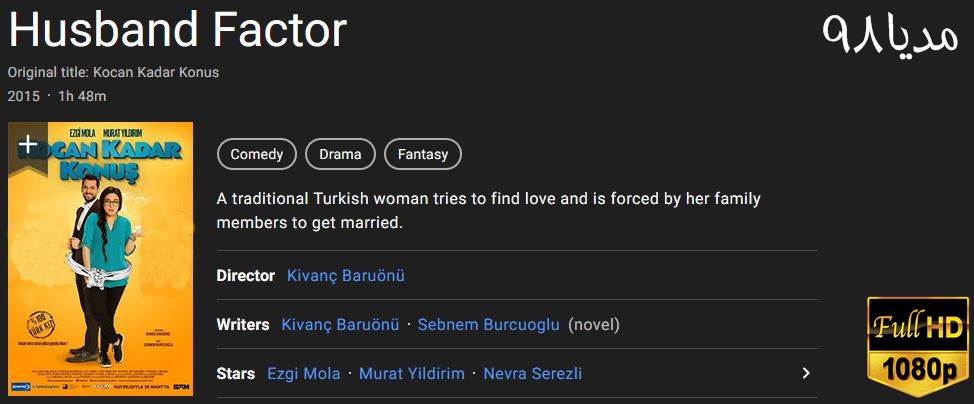This screenshot has width=974, height=404.
Task: Go to Nevra Serezli's page
Action: 533,374
